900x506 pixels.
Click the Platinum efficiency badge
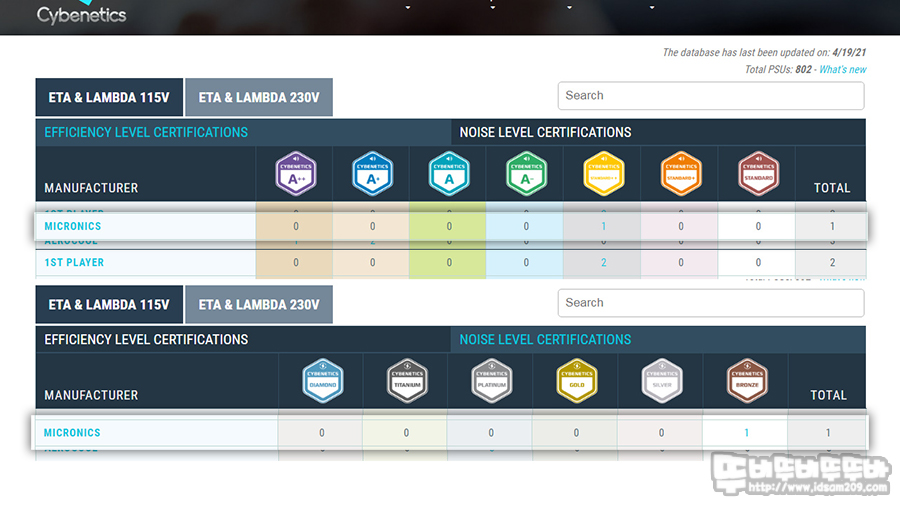[492, 380]
